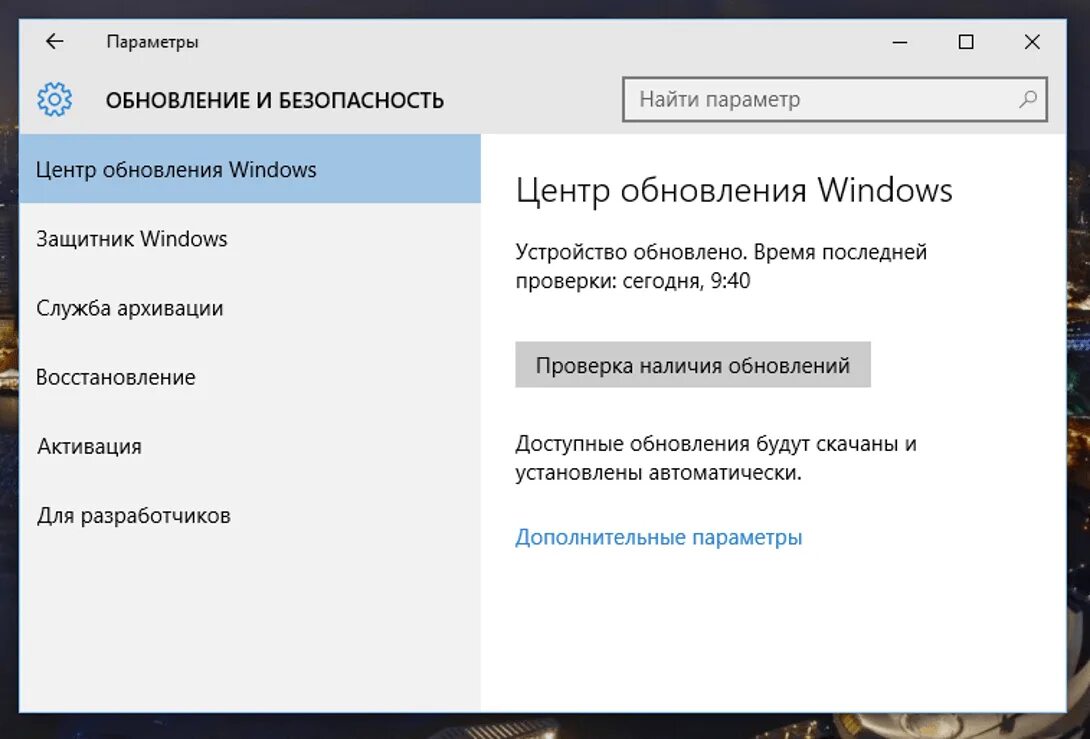Click 'Проверка наличия обновлений' button

coord(692,364)
